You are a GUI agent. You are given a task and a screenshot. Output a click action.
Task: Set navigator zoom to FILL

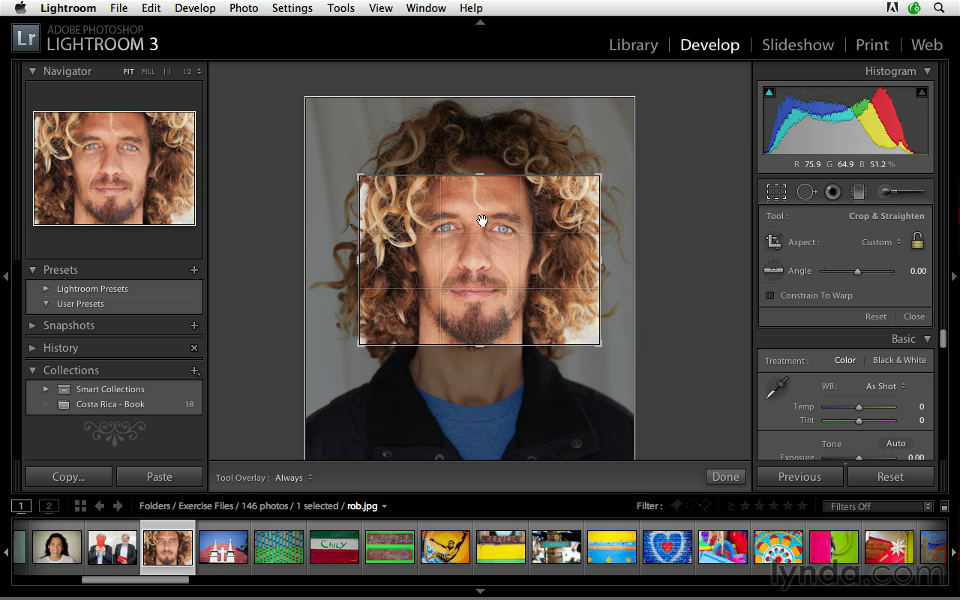[x=148, y=72]
